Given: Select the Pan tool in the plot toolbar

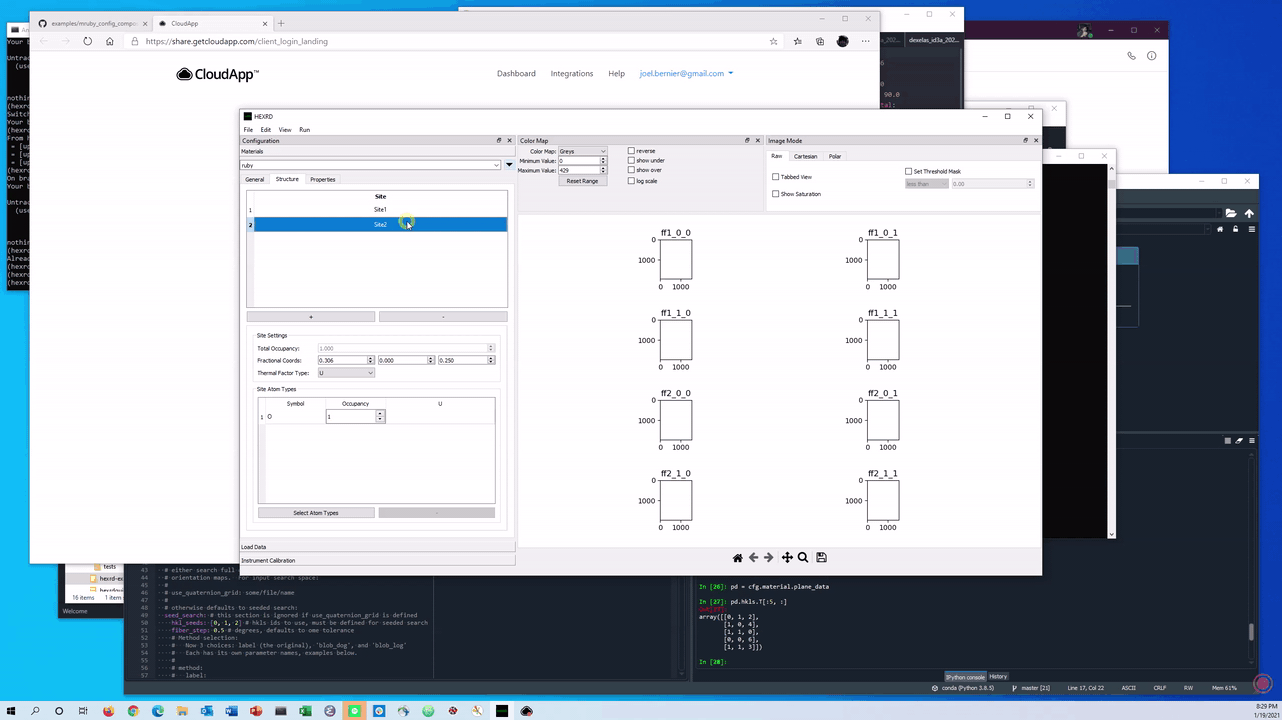Looking at the screenshot, I should (x=786, y=557).
